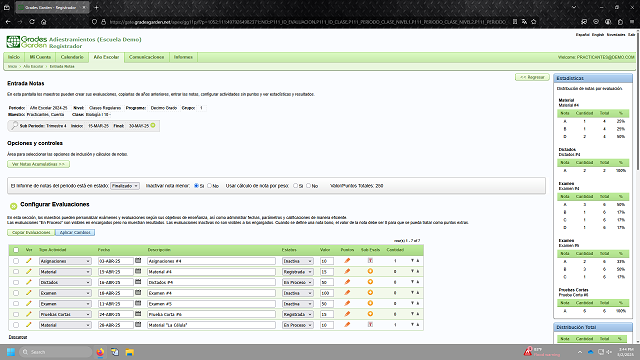Click the Descripción field containing Dictados #4
640x360 pixels.
(x=211, y=282)
